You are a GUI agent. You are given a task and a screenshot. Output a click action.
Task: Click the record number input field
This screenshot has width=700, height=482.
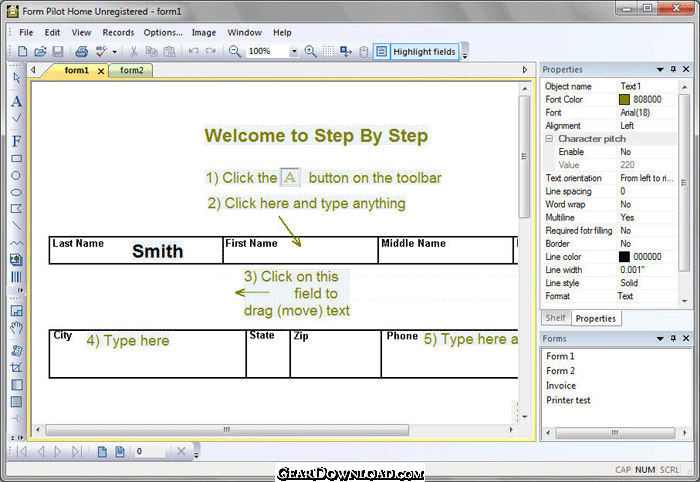click(x=150, y=452)
